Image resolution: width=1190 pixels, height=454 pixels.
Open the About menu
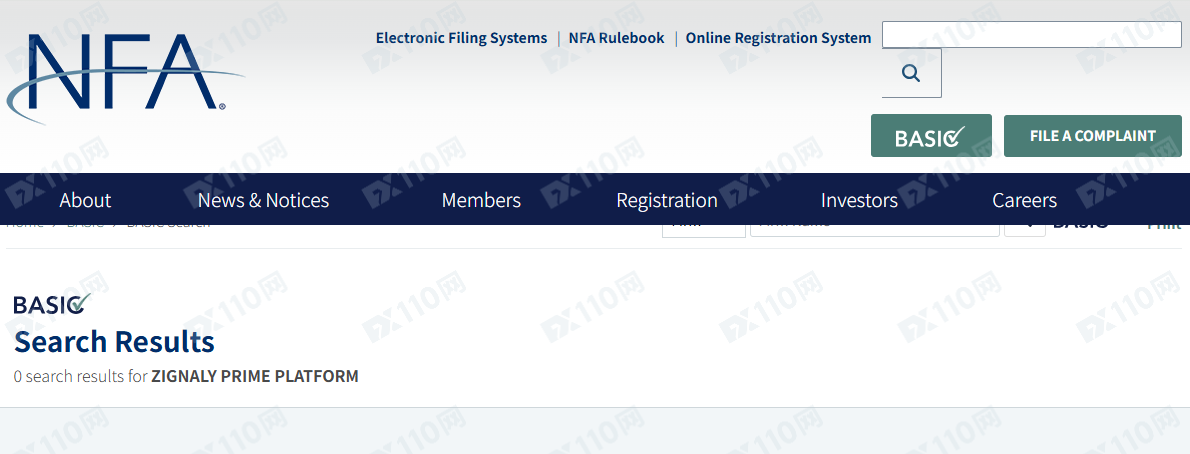[85, 200]
